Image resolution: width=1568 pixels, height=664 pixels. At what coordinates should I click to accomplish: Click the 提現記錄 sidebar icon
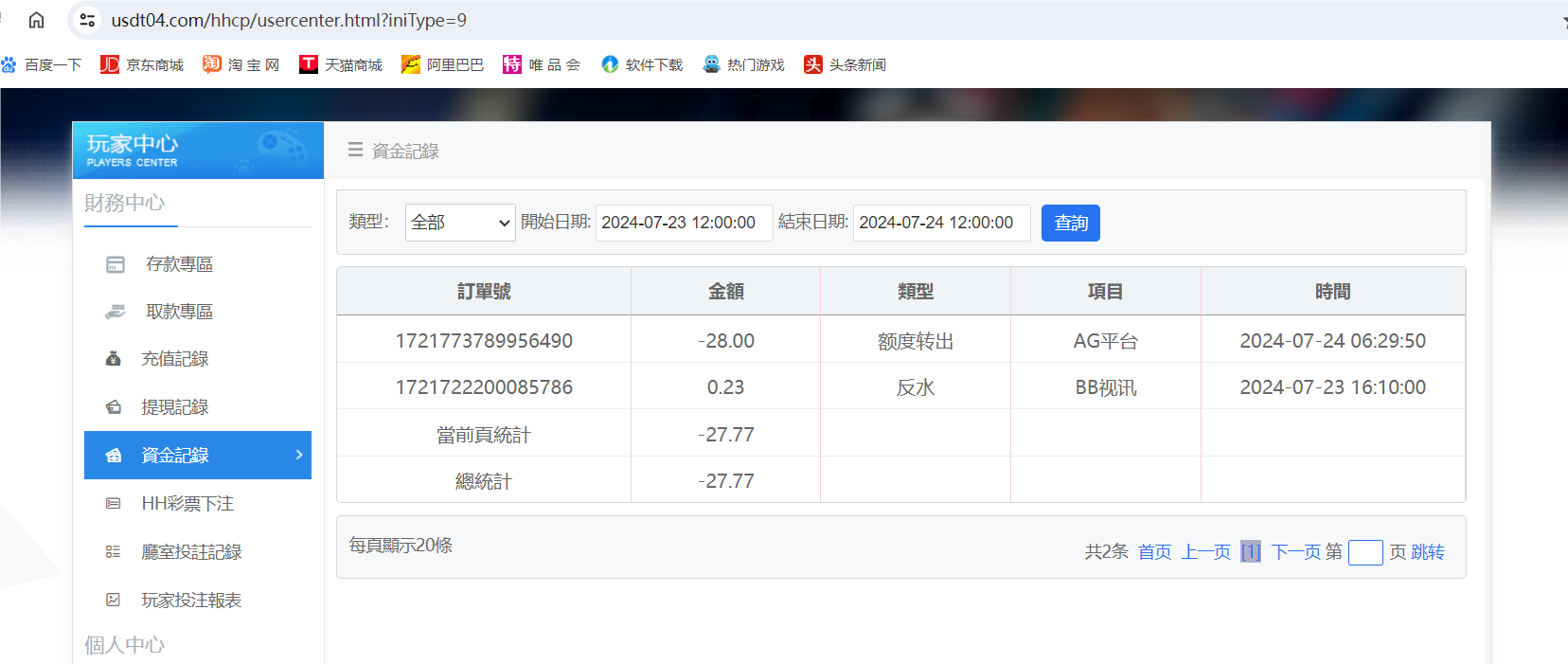114,407
